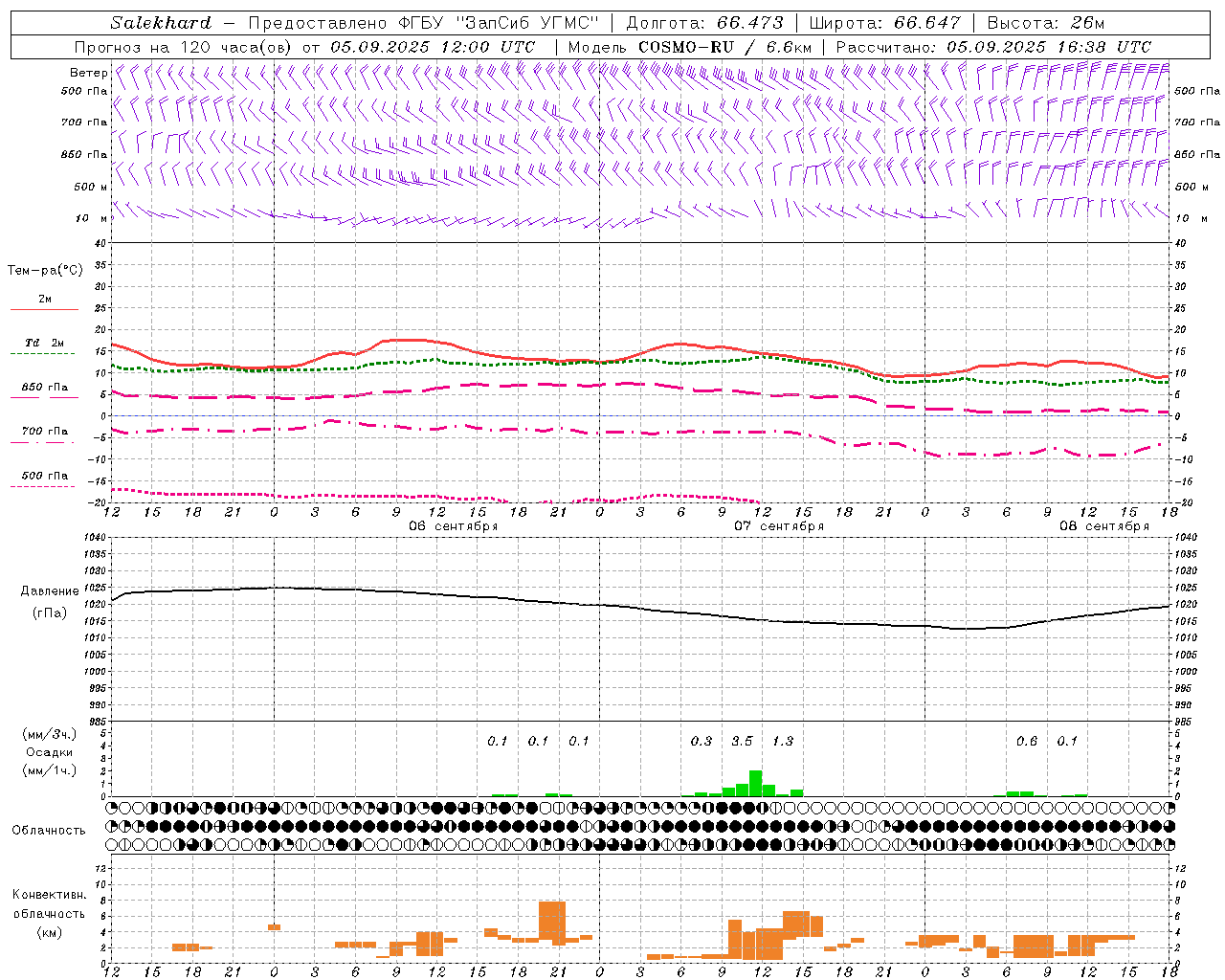Click the '(мм/3ч.)' precipitation unit label
Viewport: 1225px width, 980px height.
[x=50, y=734]
